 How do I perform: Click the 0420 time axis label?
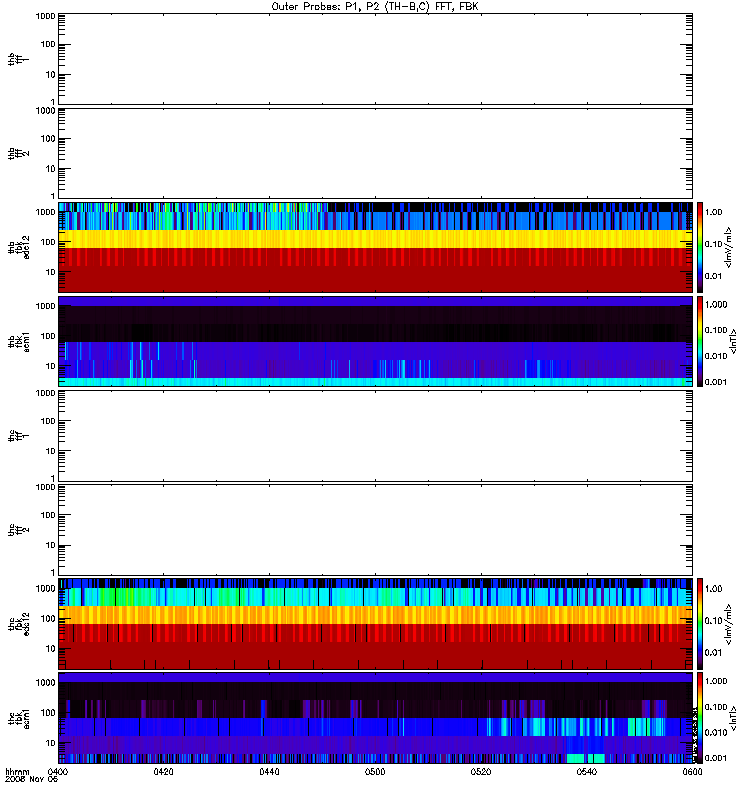[163, 772]
